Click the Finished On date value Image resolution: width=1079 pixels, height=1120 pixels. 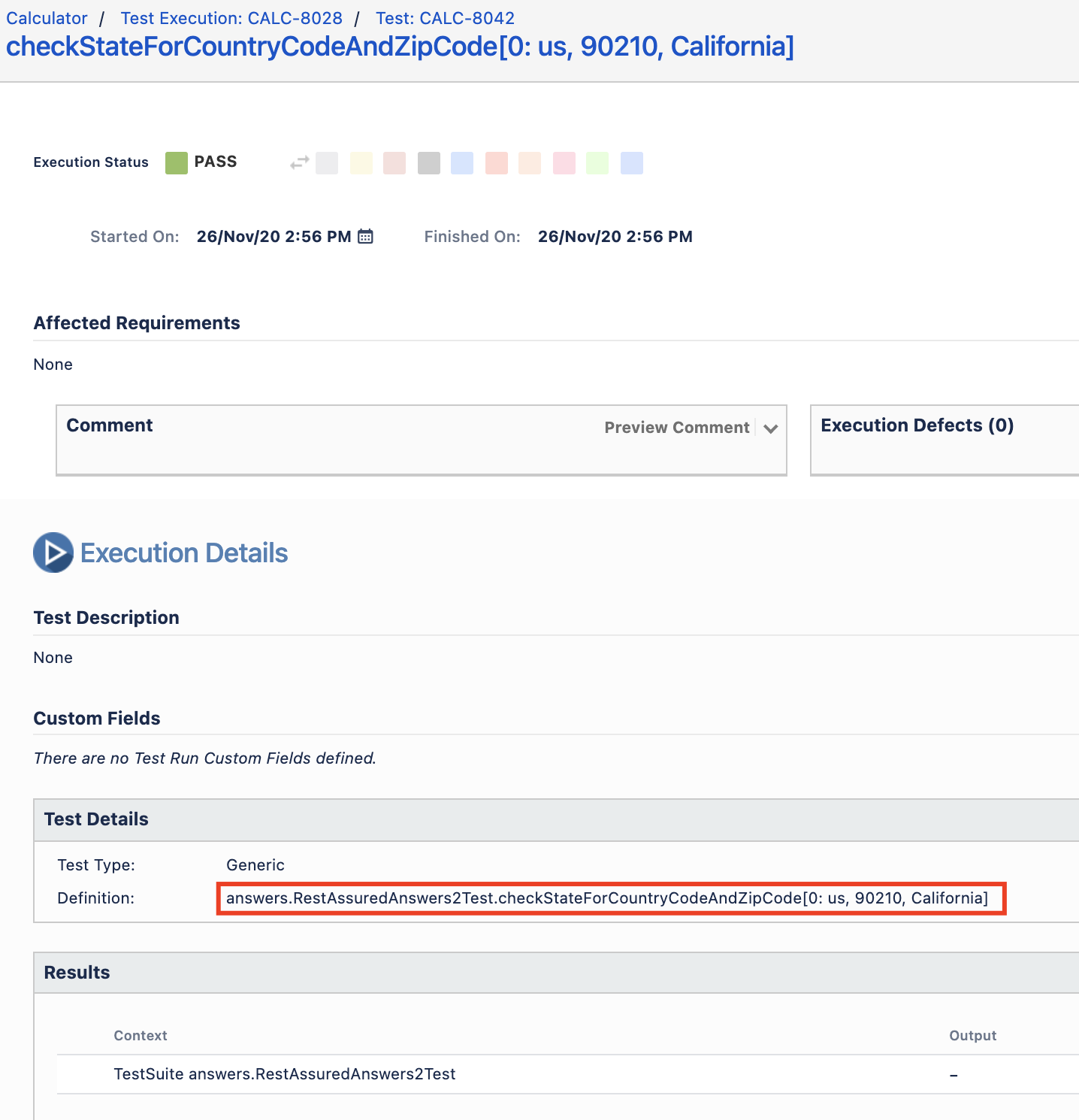(615, 237)
